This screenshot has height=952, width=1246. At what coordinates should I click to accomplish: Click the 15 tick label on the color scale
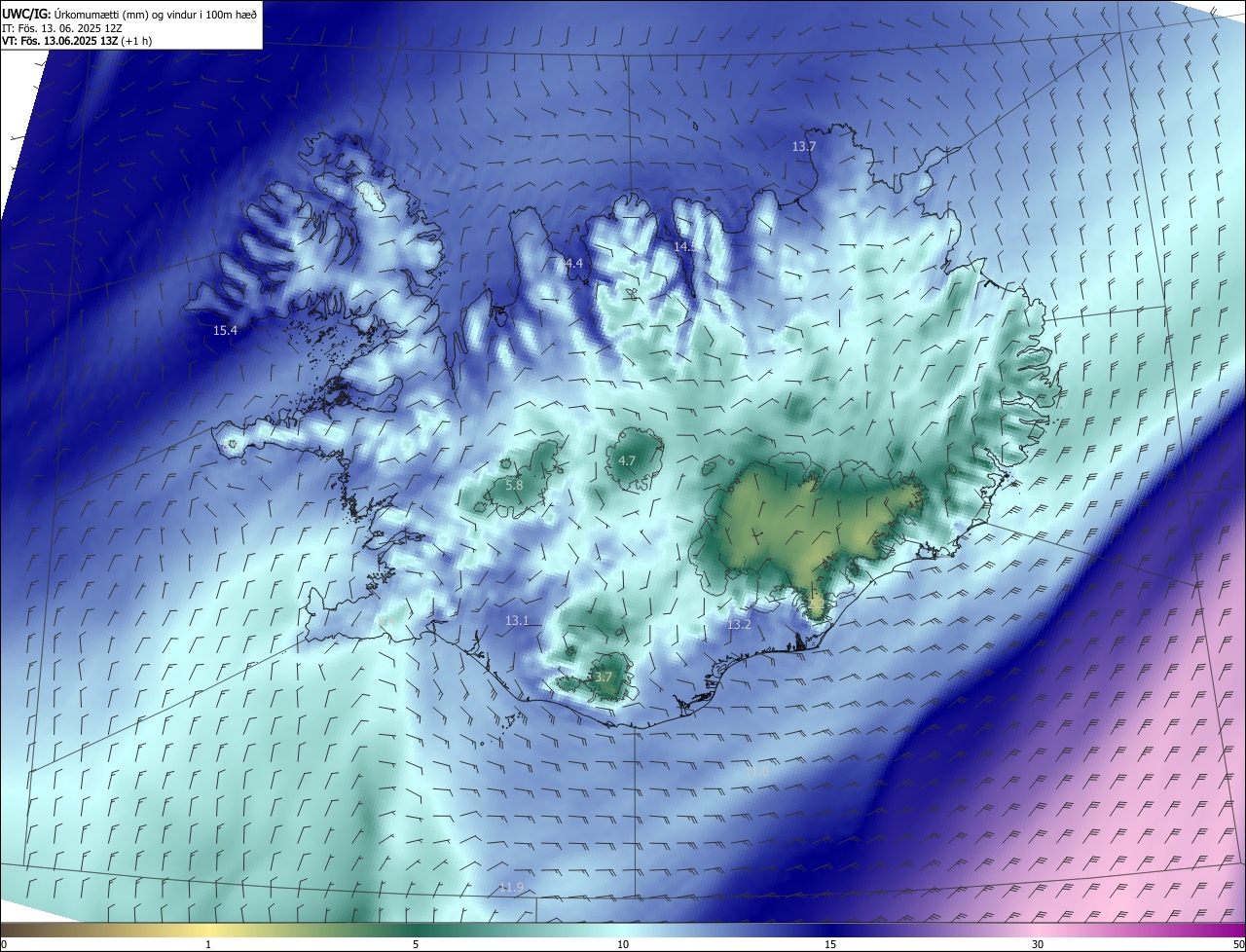click(x=830, y=944)
